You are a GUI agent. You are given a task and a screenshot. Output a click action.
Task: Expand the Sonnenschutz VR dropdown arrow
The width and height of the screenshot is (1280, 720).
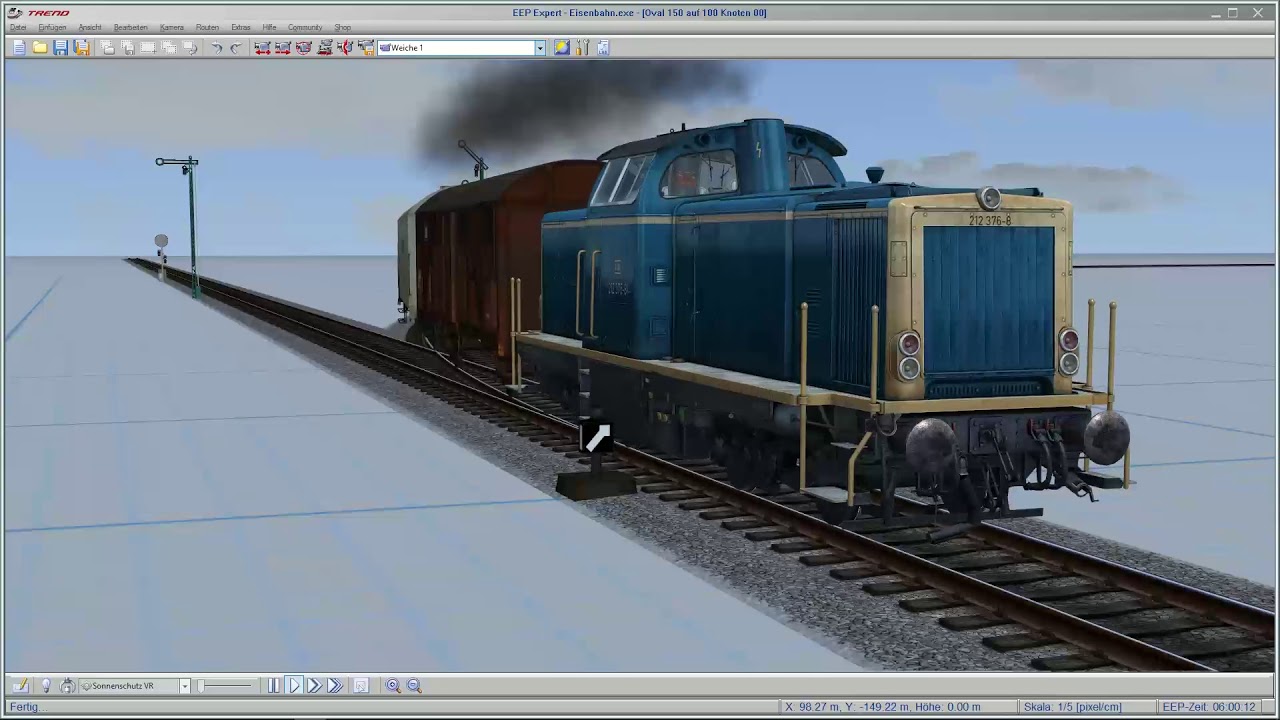tap(184, 686)
